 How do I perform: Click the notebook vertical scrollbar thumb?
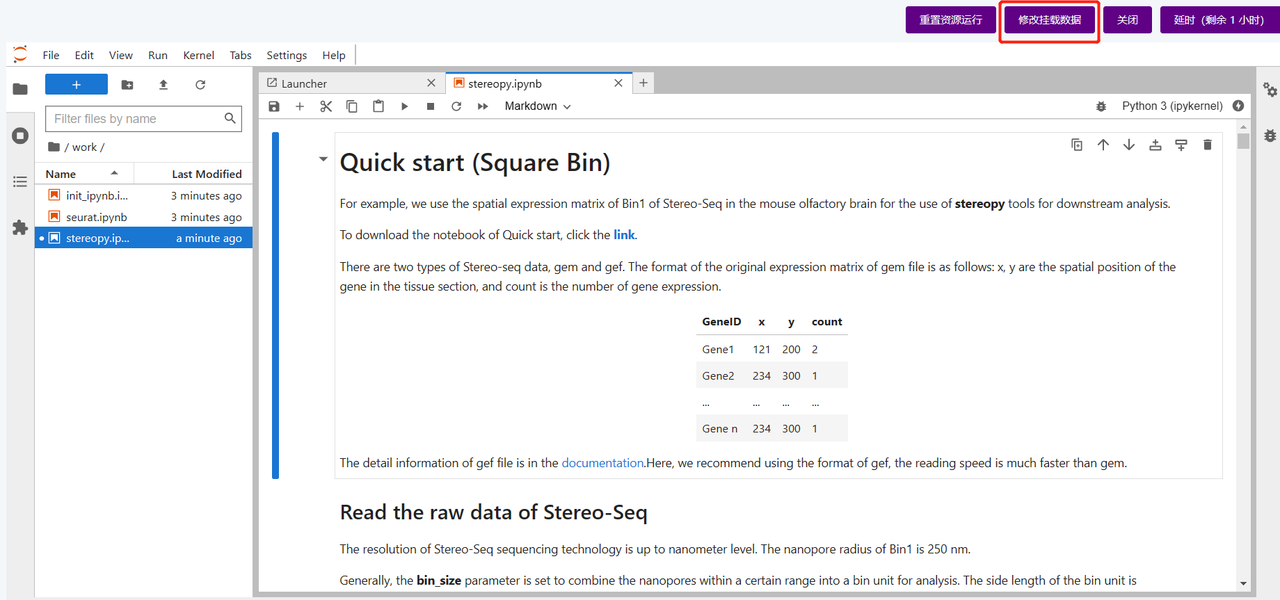1243,141
